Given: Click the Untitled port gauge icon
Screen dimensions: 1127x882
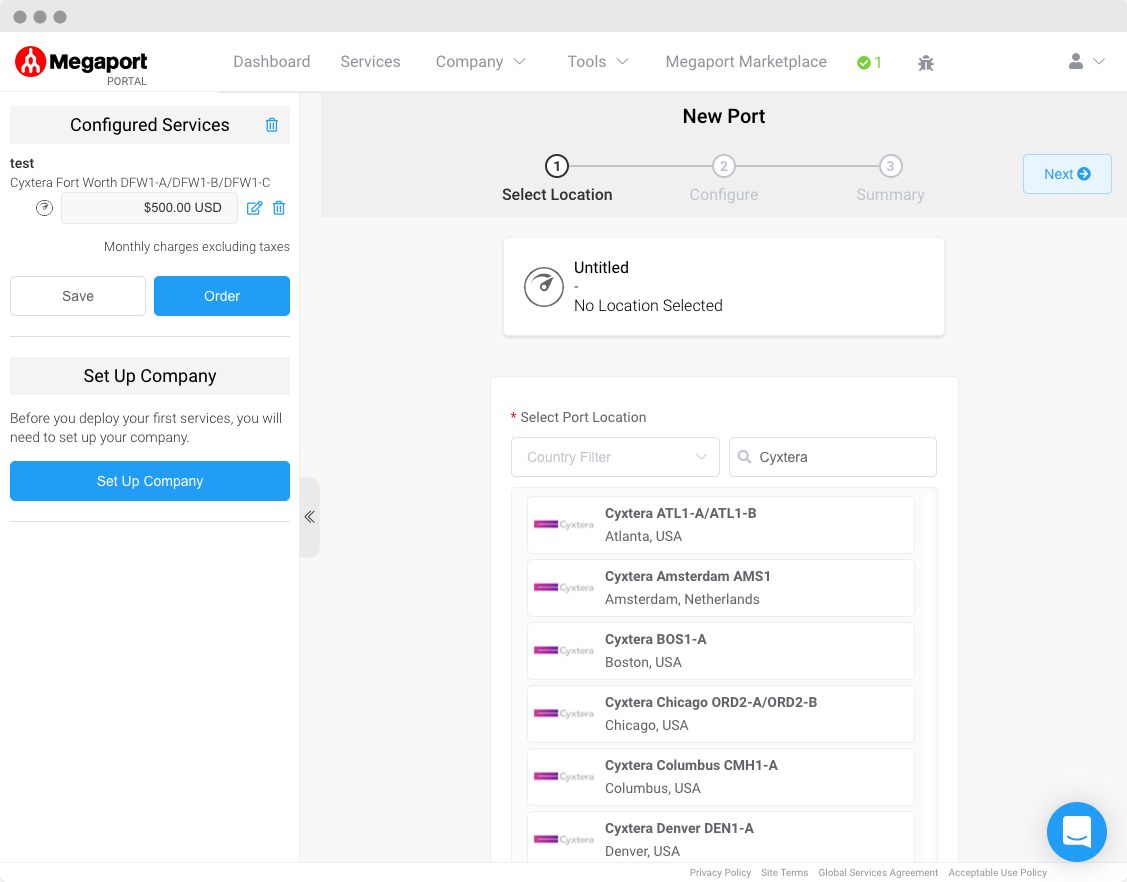Looking at the screenshot, I should (x=543, y=287).
